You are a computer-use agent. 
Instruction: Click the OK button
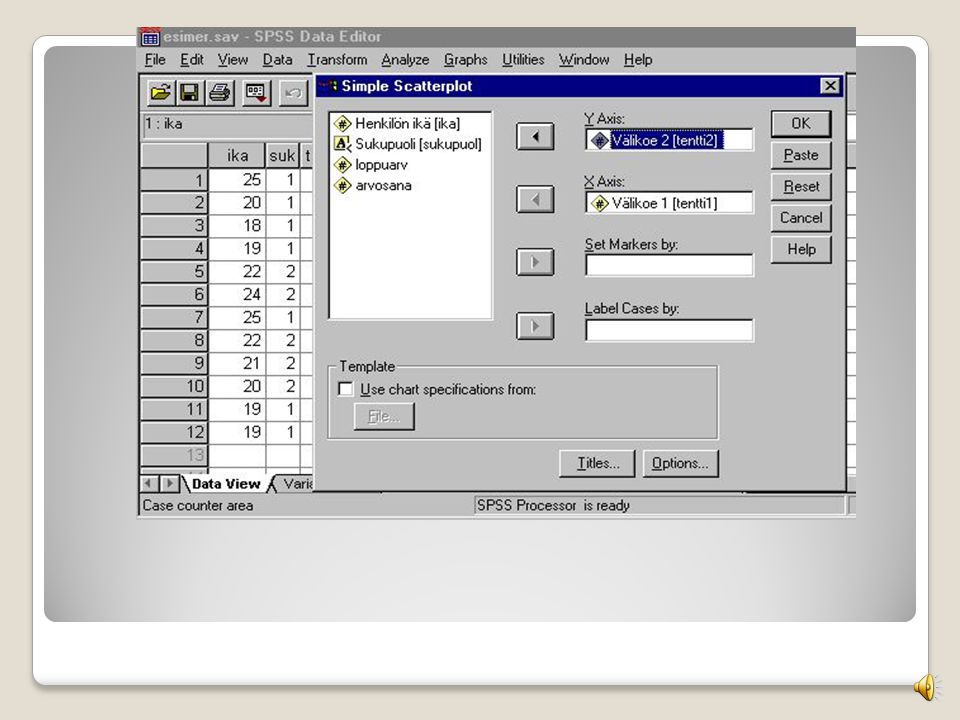pos(801,124)
